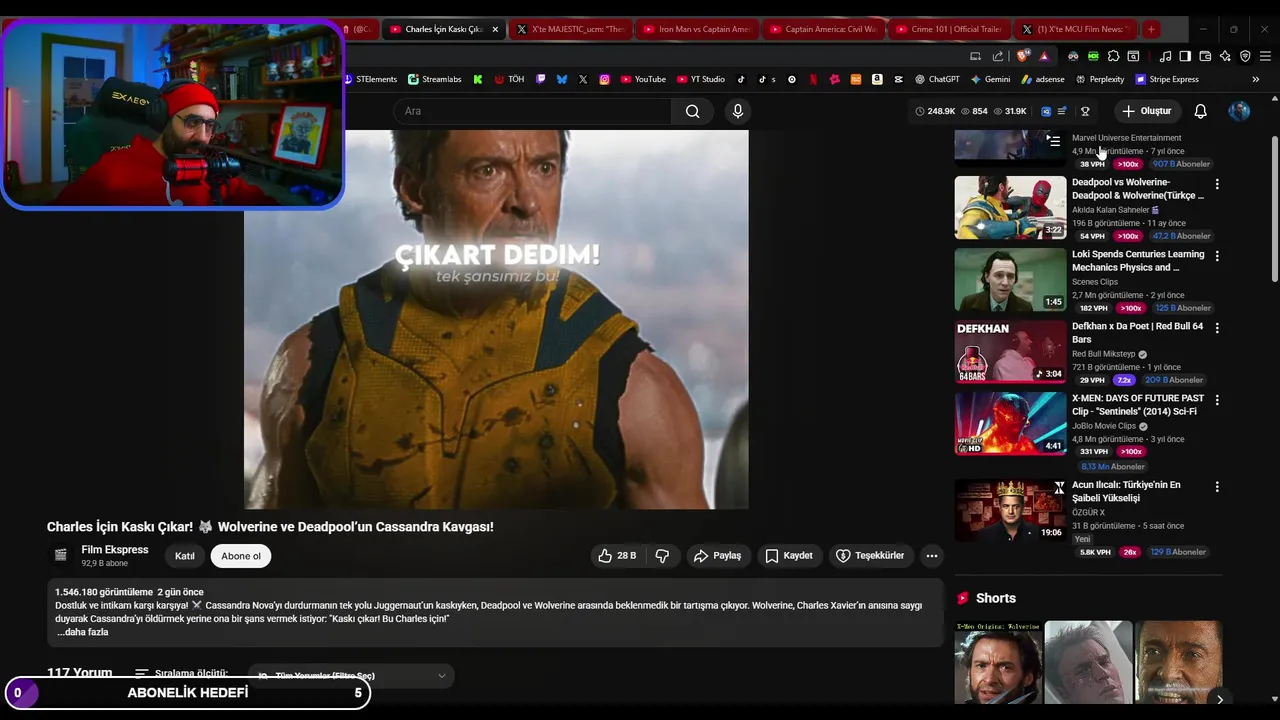1280x720 pixels.
Task: Open Tüm Yorumlar filter dropdown
Action: 351,676
